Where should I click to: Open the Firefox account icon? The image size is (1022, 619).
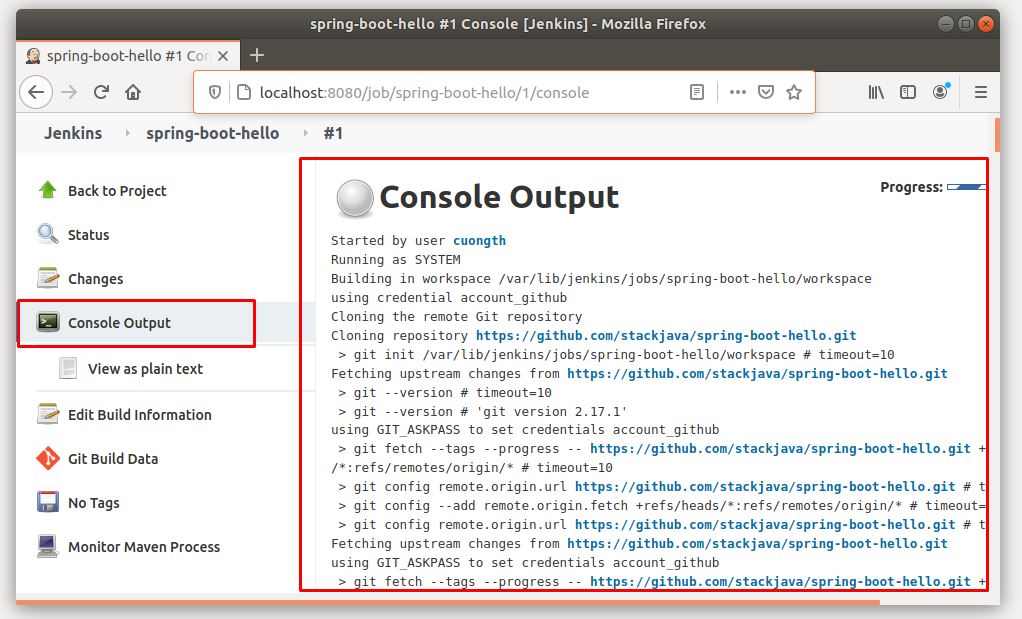point(941,92)
